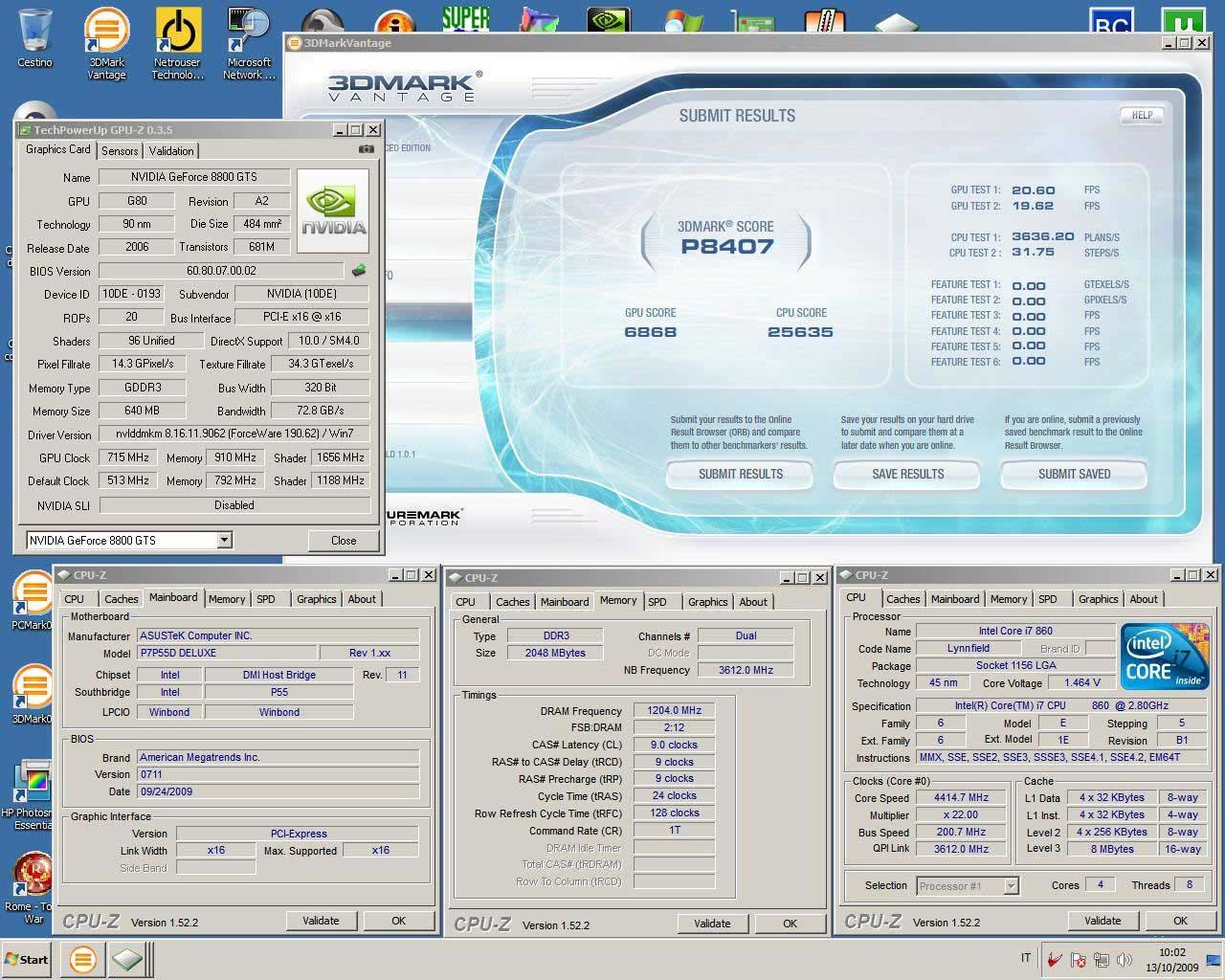1225x980 pixels.
Task: Click the red checkmark tray icon
Action: 1055,960
